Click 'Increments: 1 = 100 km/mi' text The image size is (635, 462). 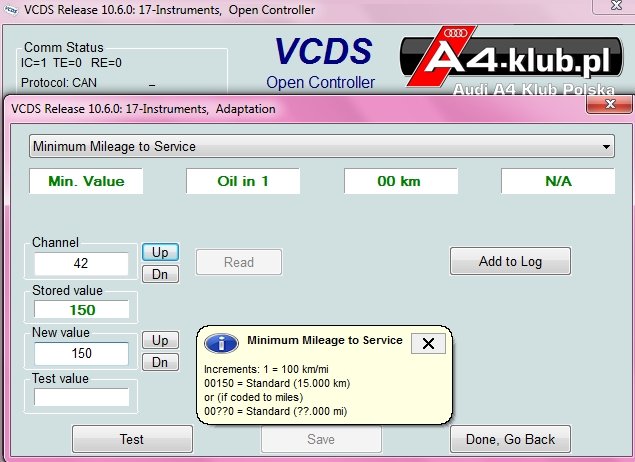(266, 369)
